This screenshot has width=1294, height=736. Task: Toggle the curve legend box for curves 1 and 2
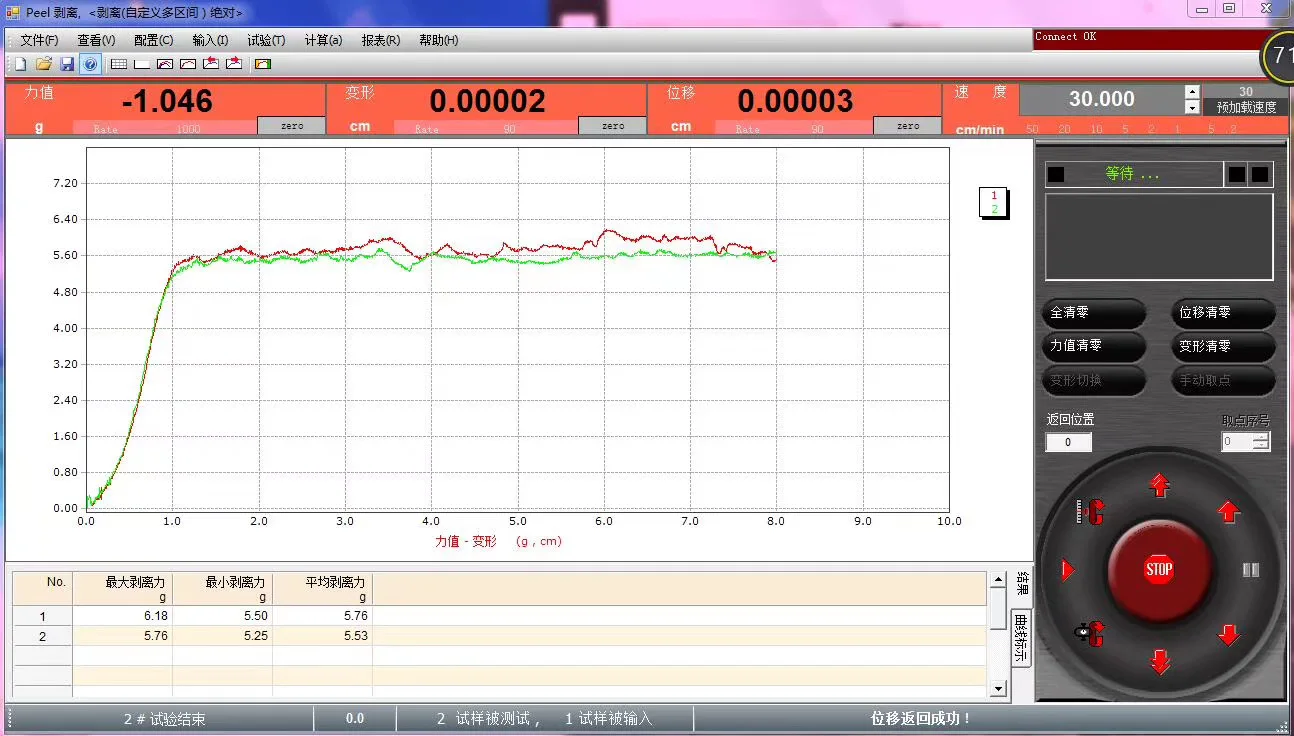click(x=994, y=202)
